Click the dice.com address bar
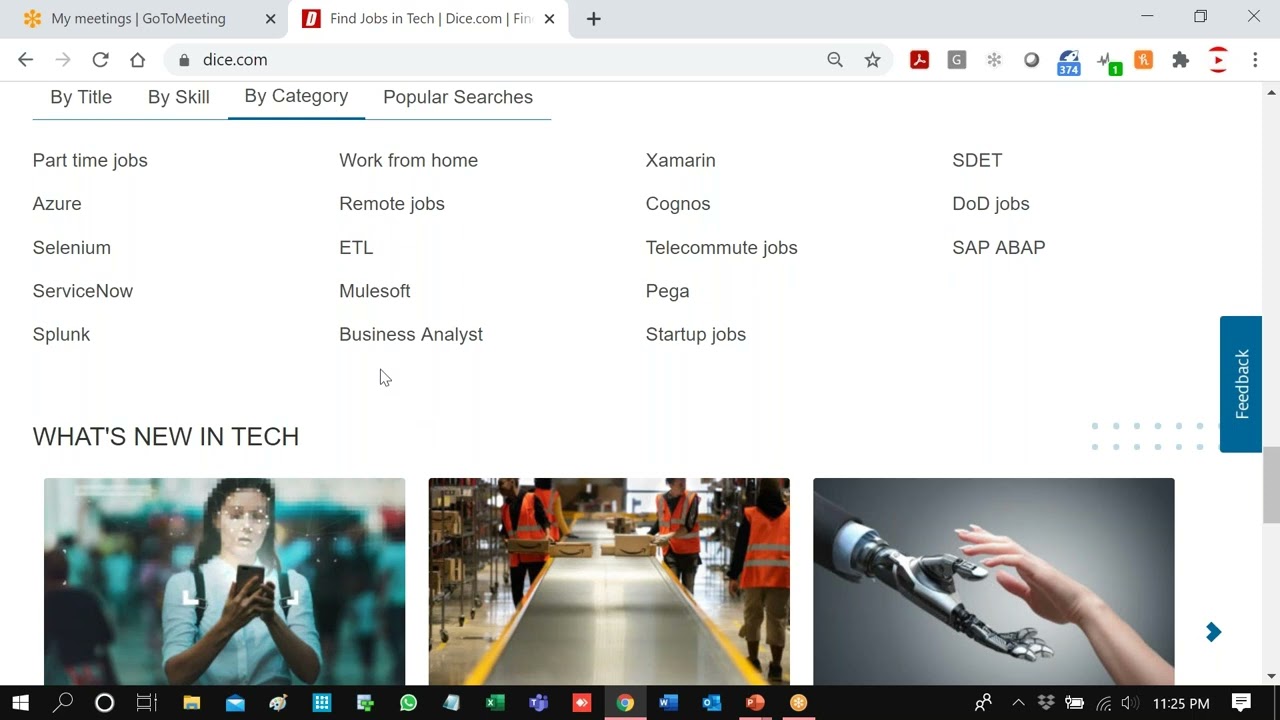Screen dimensions: 1280x720 coord(500,60)
